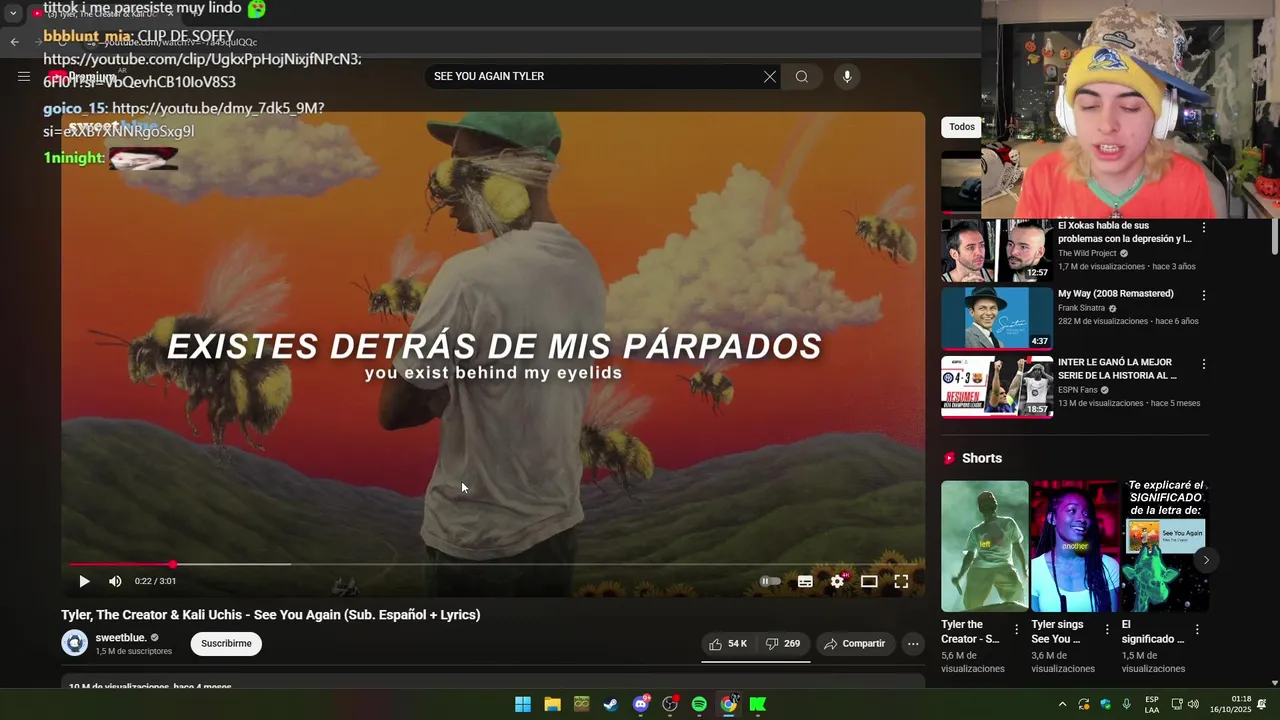Open options for 'El significado' short
This screenshot has height=720, width=1280.
(x=1197, y=630)
